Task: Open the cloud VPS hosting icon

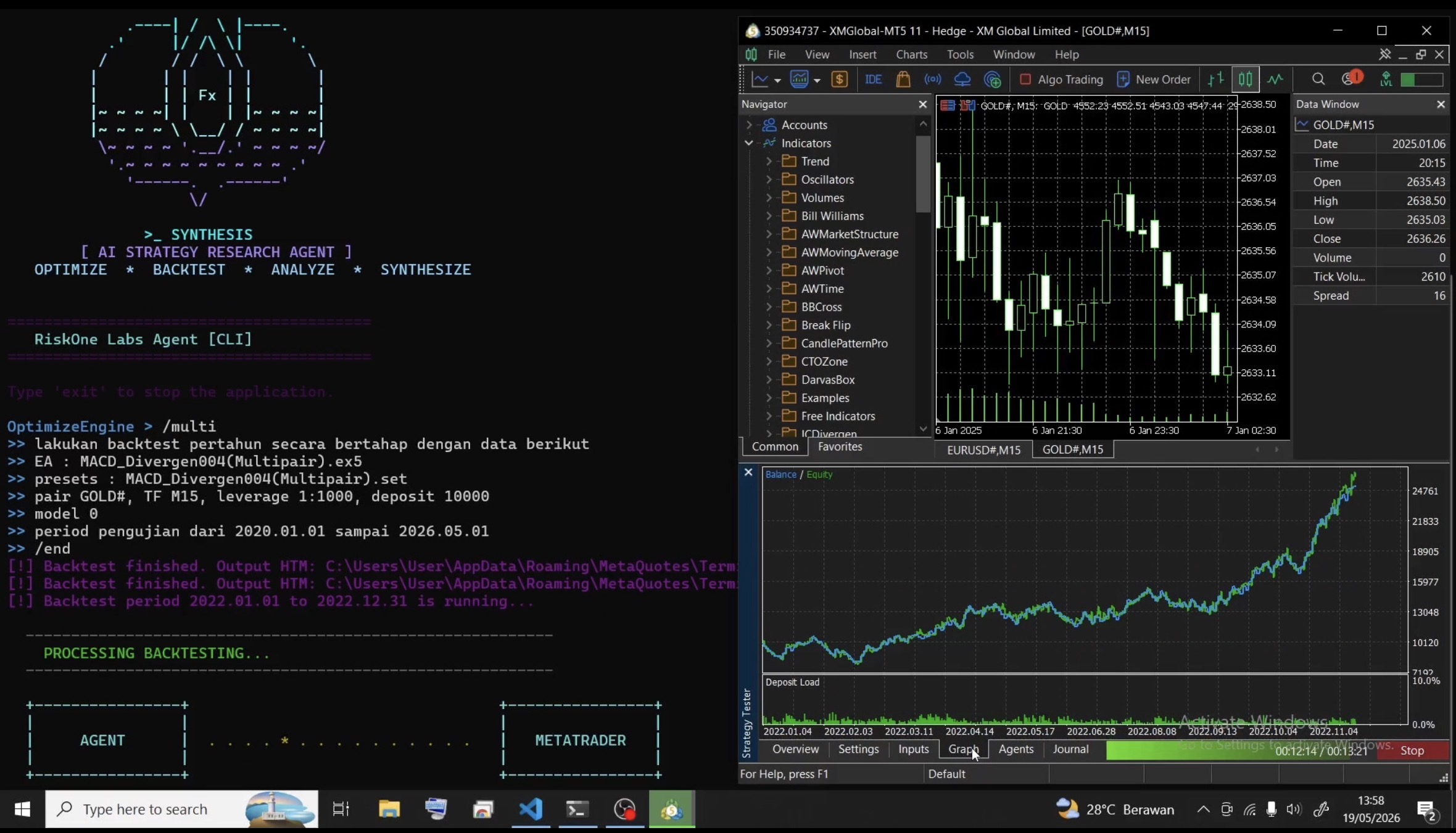Action: (962, 80)
